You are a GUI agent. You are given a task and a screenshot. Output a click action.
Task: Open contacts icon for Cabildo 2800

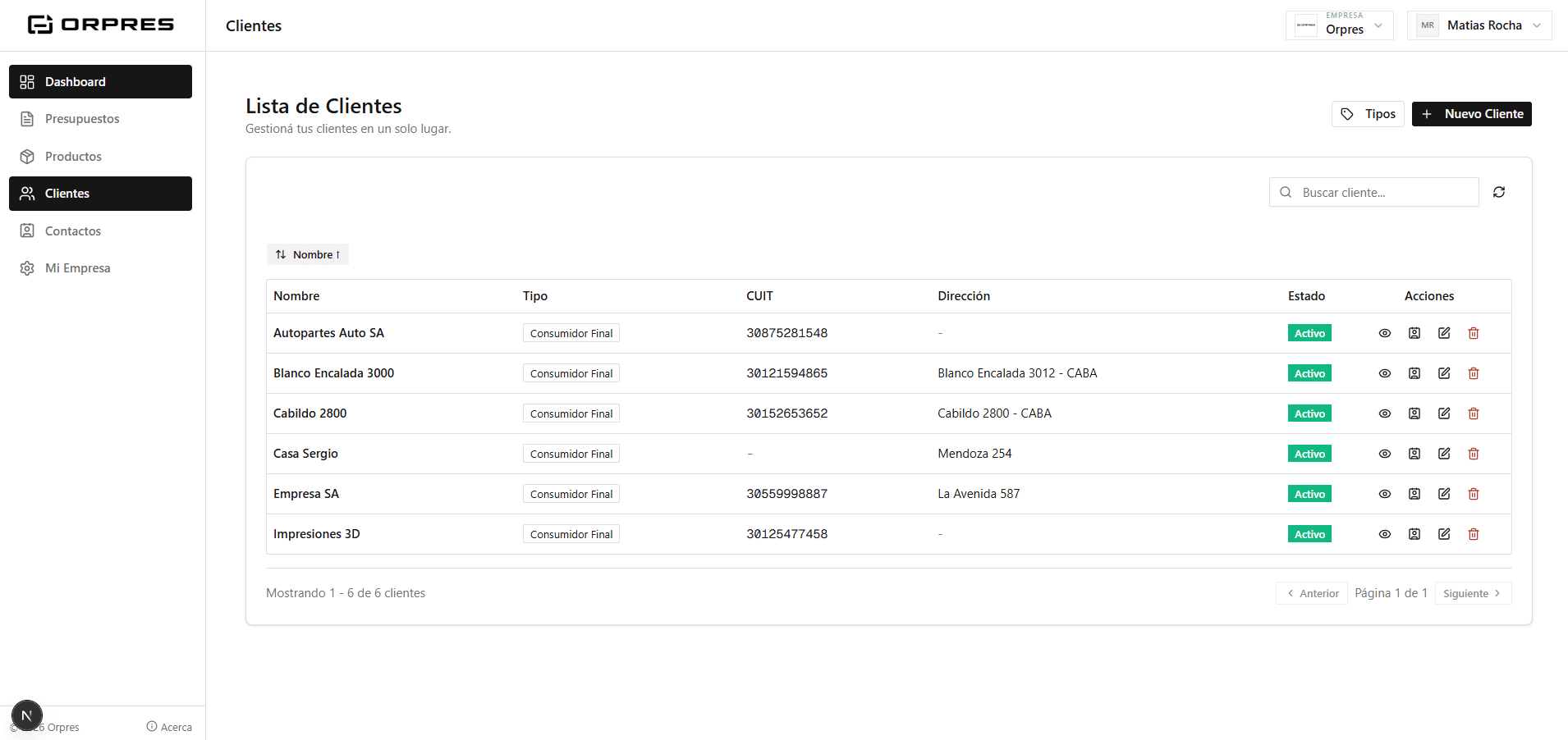point(1414,413)
